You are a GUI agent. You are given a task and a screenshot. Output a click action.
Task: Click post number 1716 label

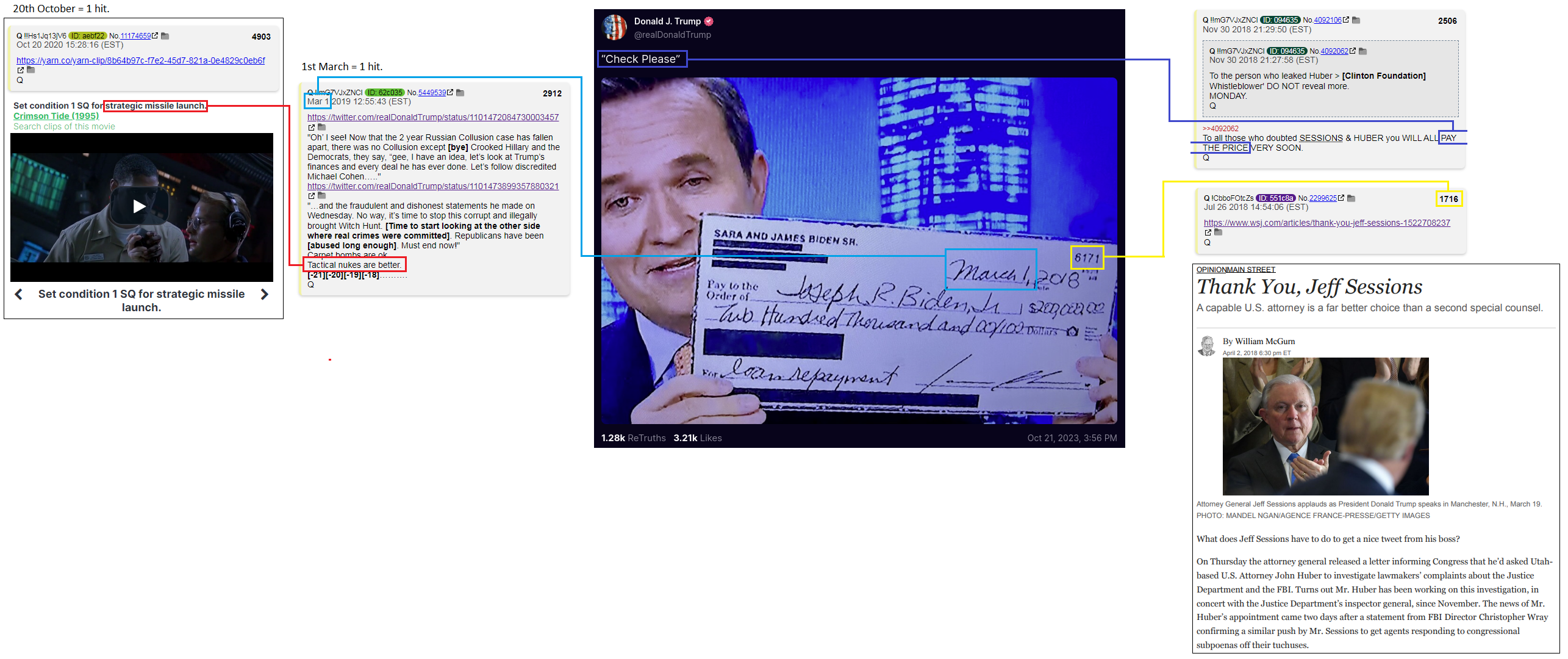tap(1448, 199)
